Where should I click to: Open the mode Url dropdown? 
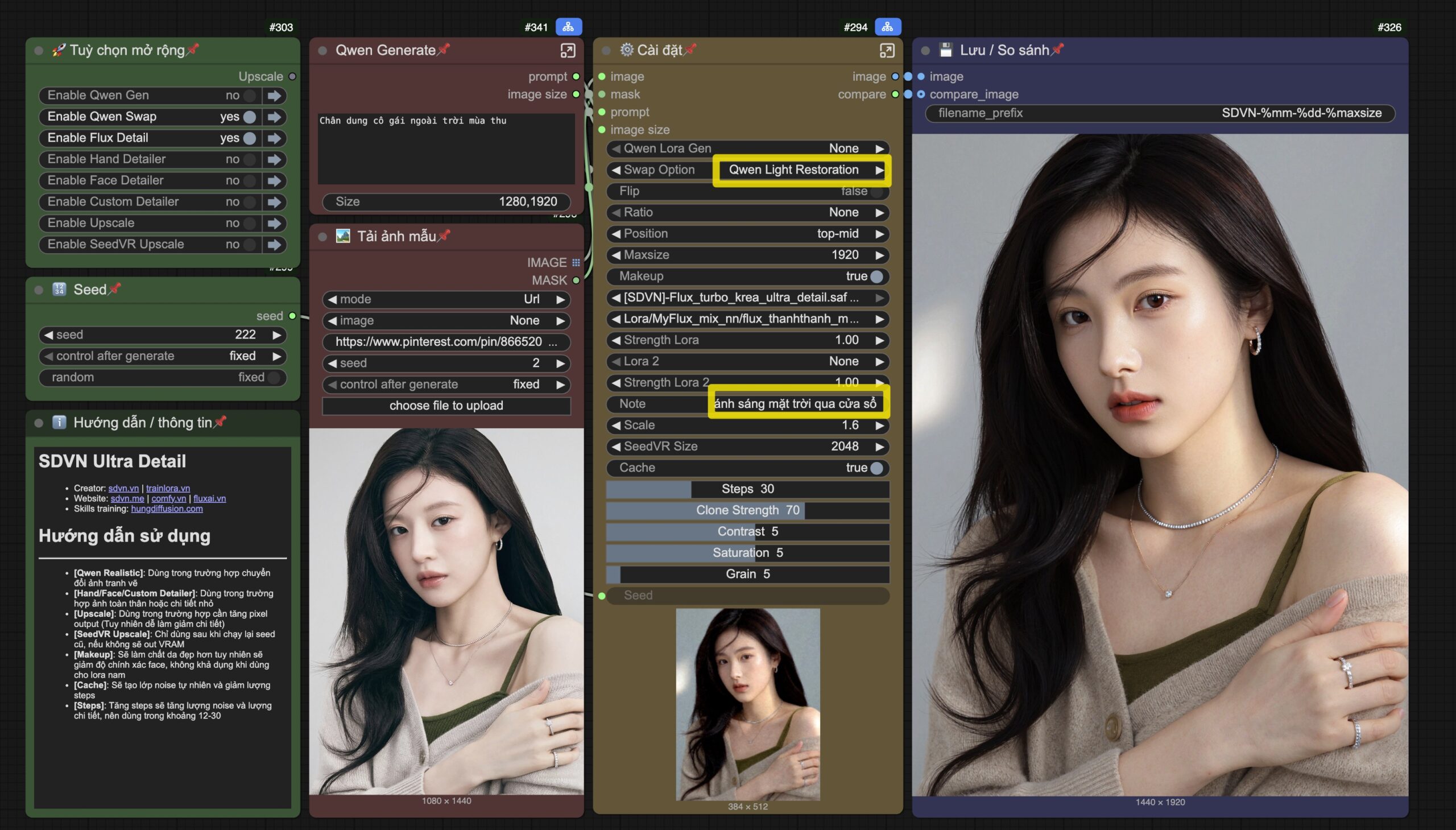(x=446, y=299)
